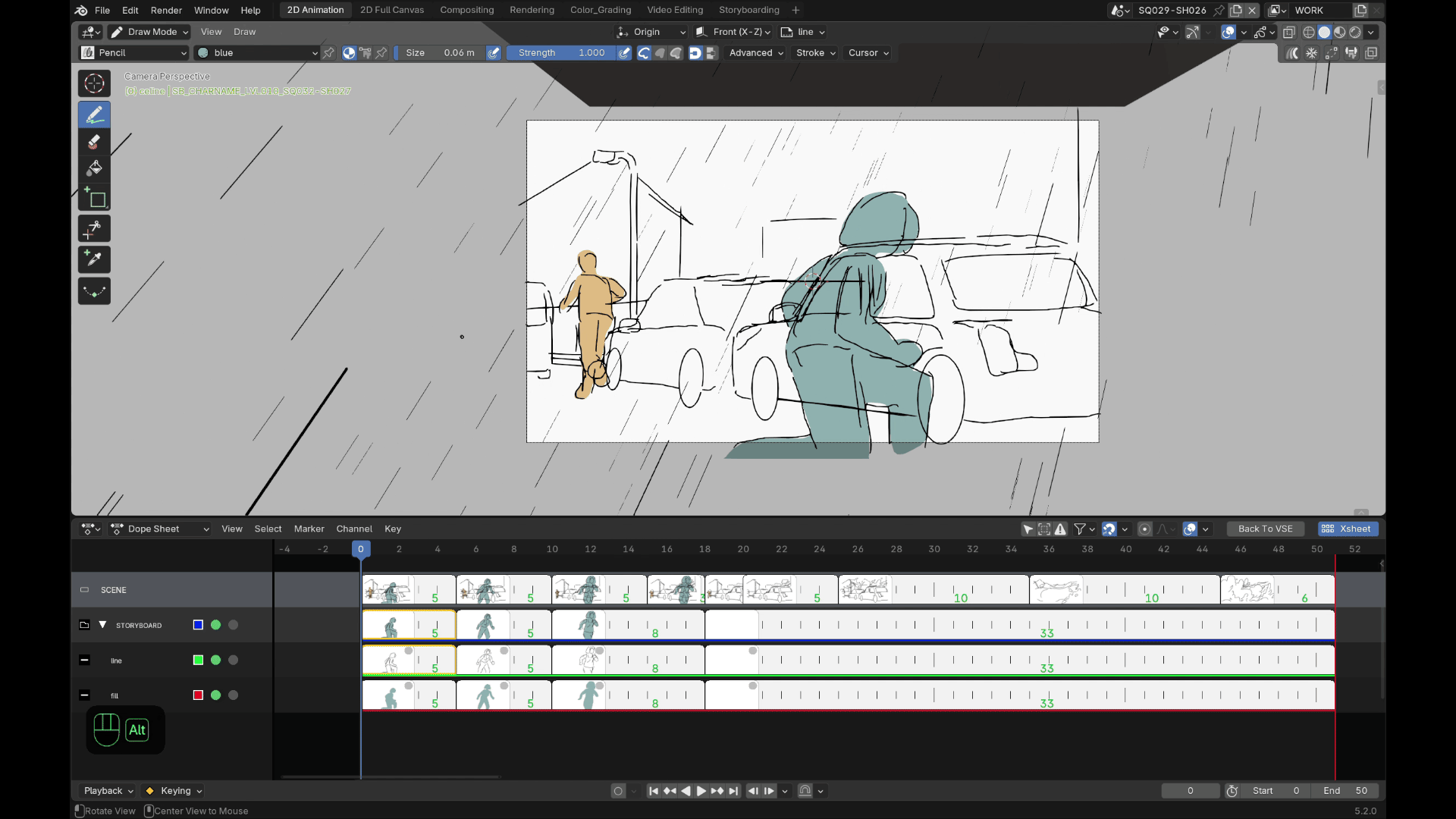1456x819 pixels.
Task: Click the Xsheet button
Action: coord(1347,529)
